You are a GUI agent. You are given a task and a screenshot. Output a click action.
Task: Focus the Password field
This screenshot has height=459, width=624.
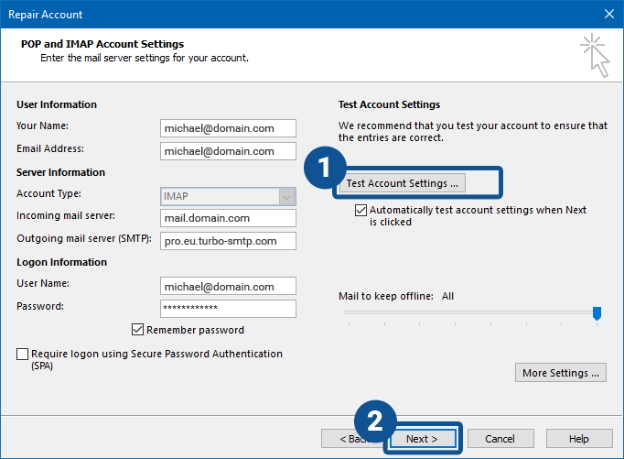pos(228,309)
